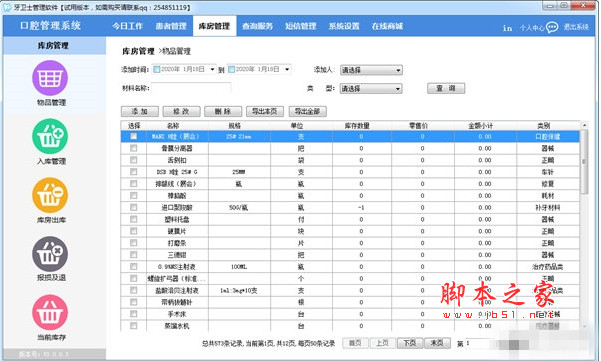Click the 单位 column header
The width and height of the screenshot is (601, 361).
297,126
